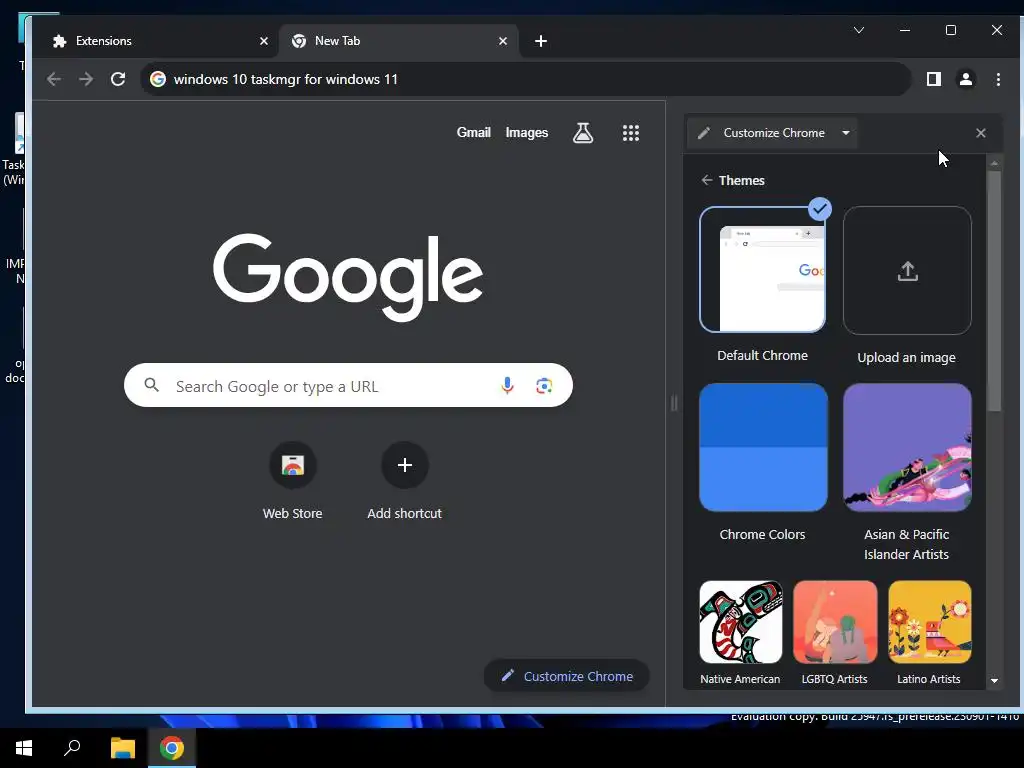
Task: Open the Google apps grid
Action: coord(631,133)
